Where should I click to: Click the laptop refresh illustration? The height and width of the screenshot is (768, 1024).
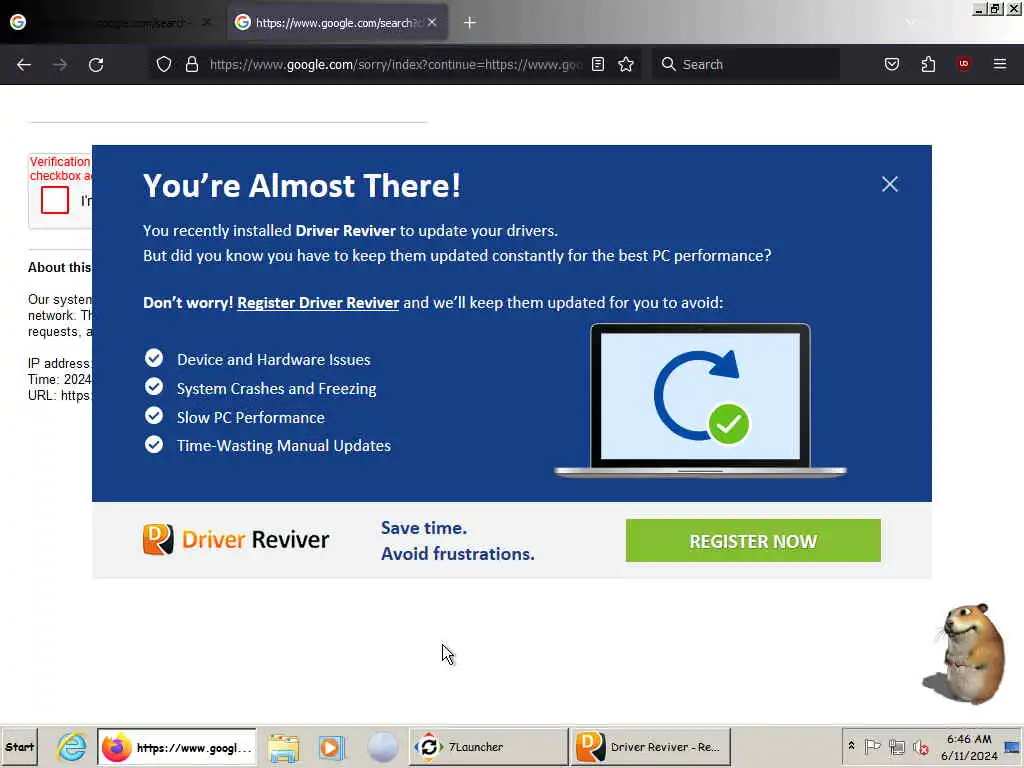click(x=700, y=400)
